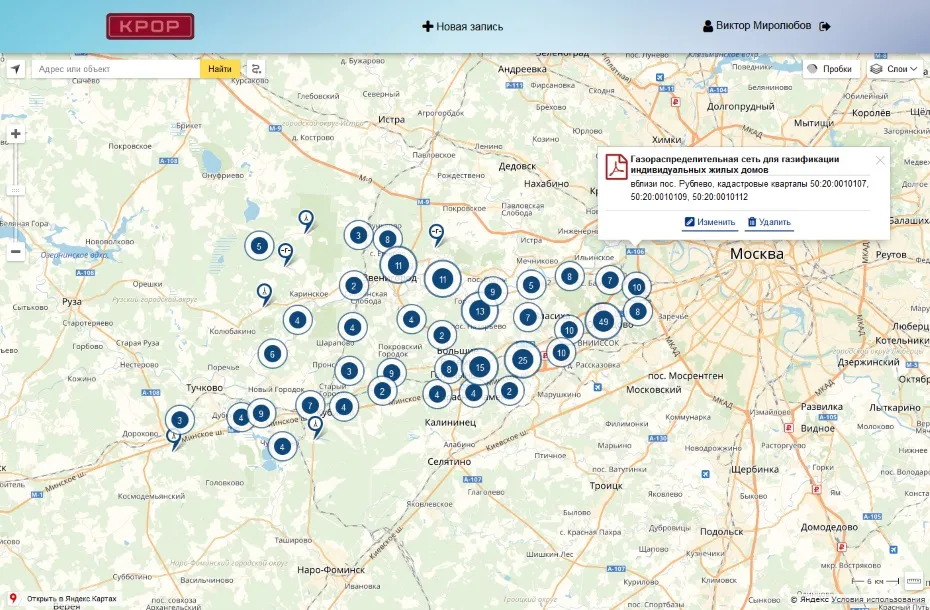Click the logout icon next to user name
This screenshot has height=610, width=930.
click(x=825, y=27)
